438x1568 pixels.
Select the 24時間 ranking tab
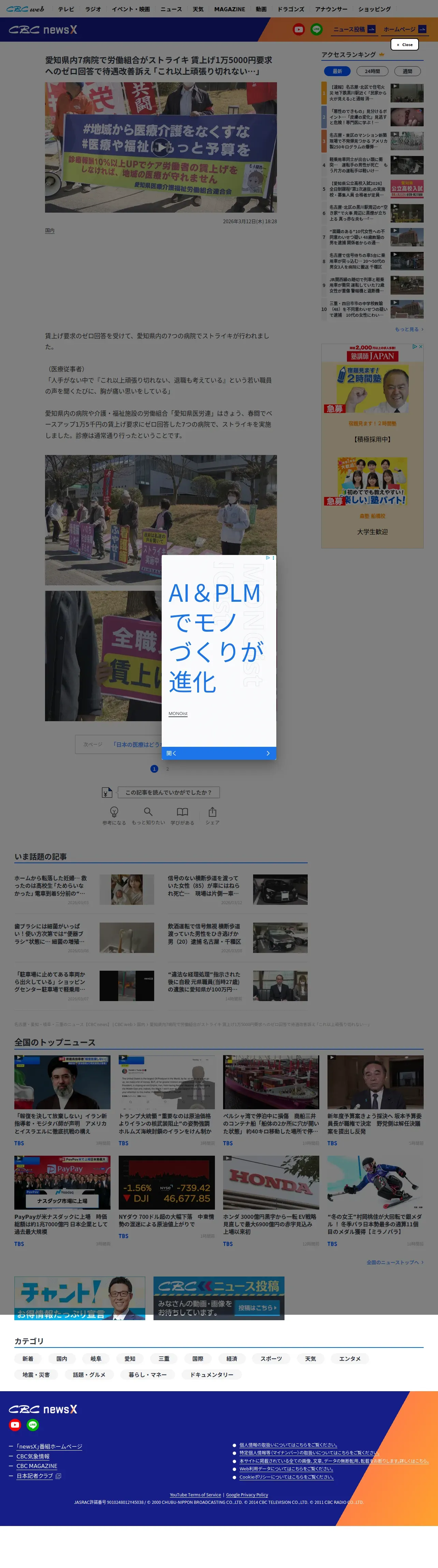click(372, 71)
